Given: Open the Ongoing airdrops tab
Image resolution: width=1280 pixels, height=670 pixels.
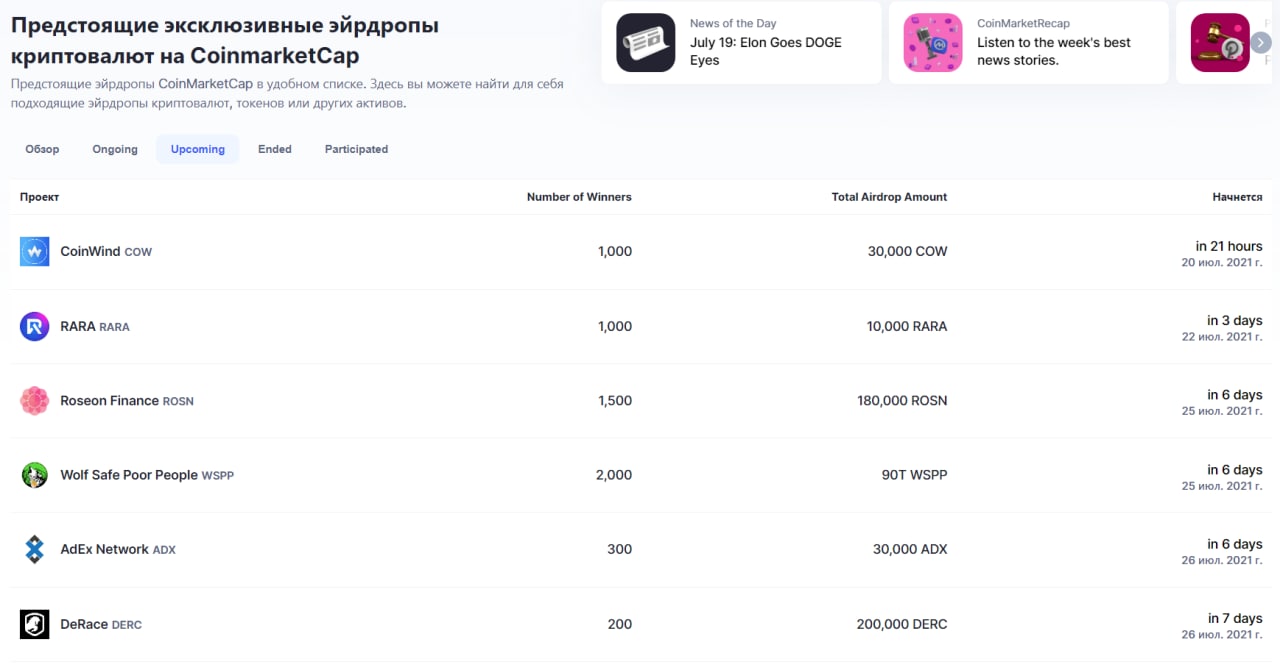Looking at the screenshot, I should (x=115, y=149).
